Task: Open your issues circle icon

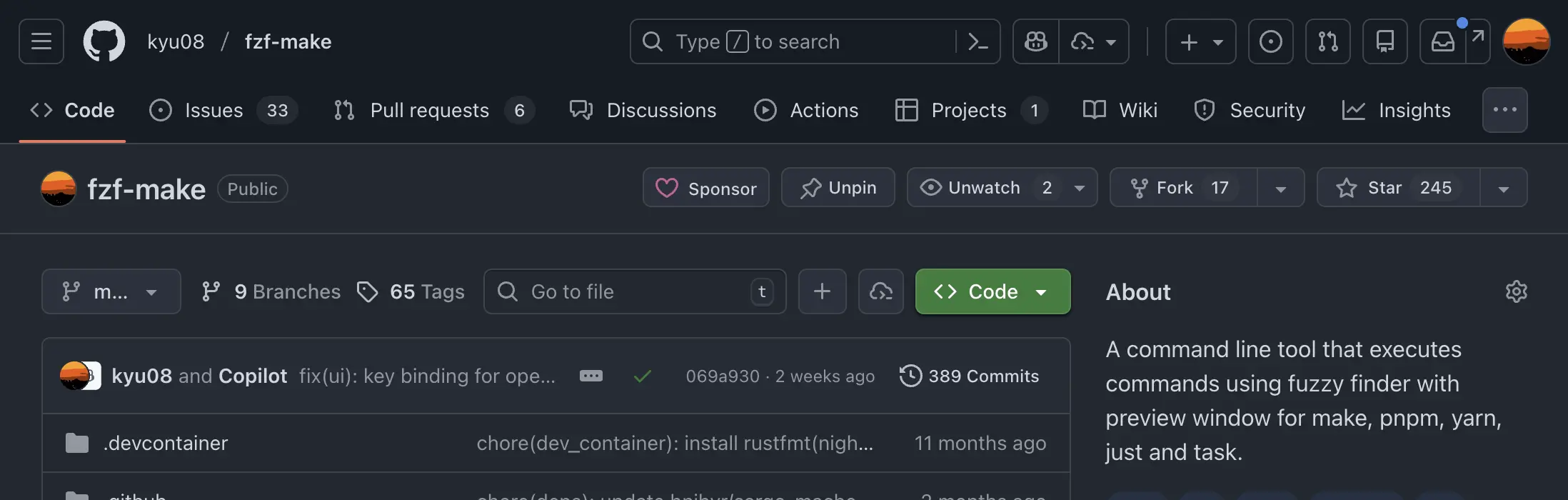Action: tap(1271, 41)
